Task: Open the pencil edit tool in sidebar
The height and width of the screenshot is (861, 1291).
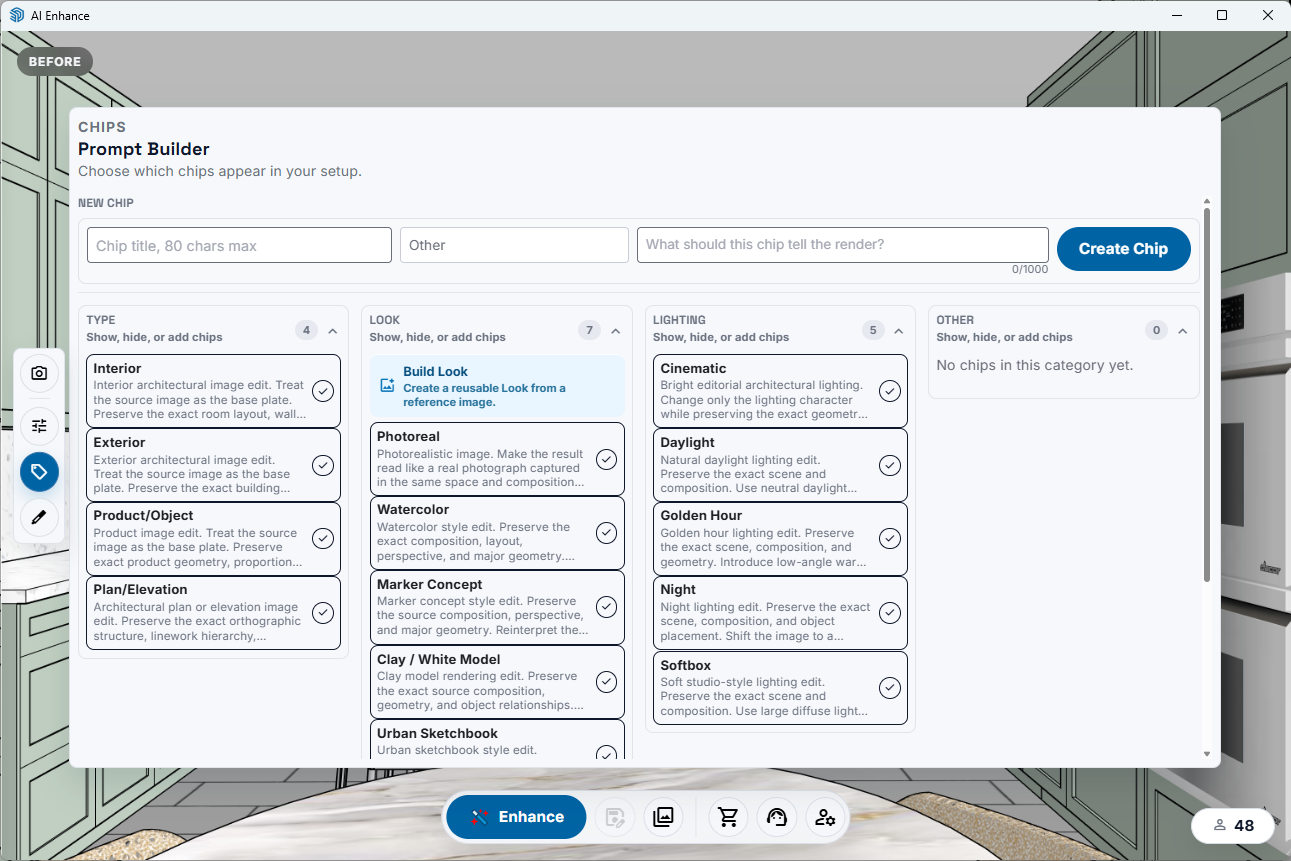Action: coord(39,517)
